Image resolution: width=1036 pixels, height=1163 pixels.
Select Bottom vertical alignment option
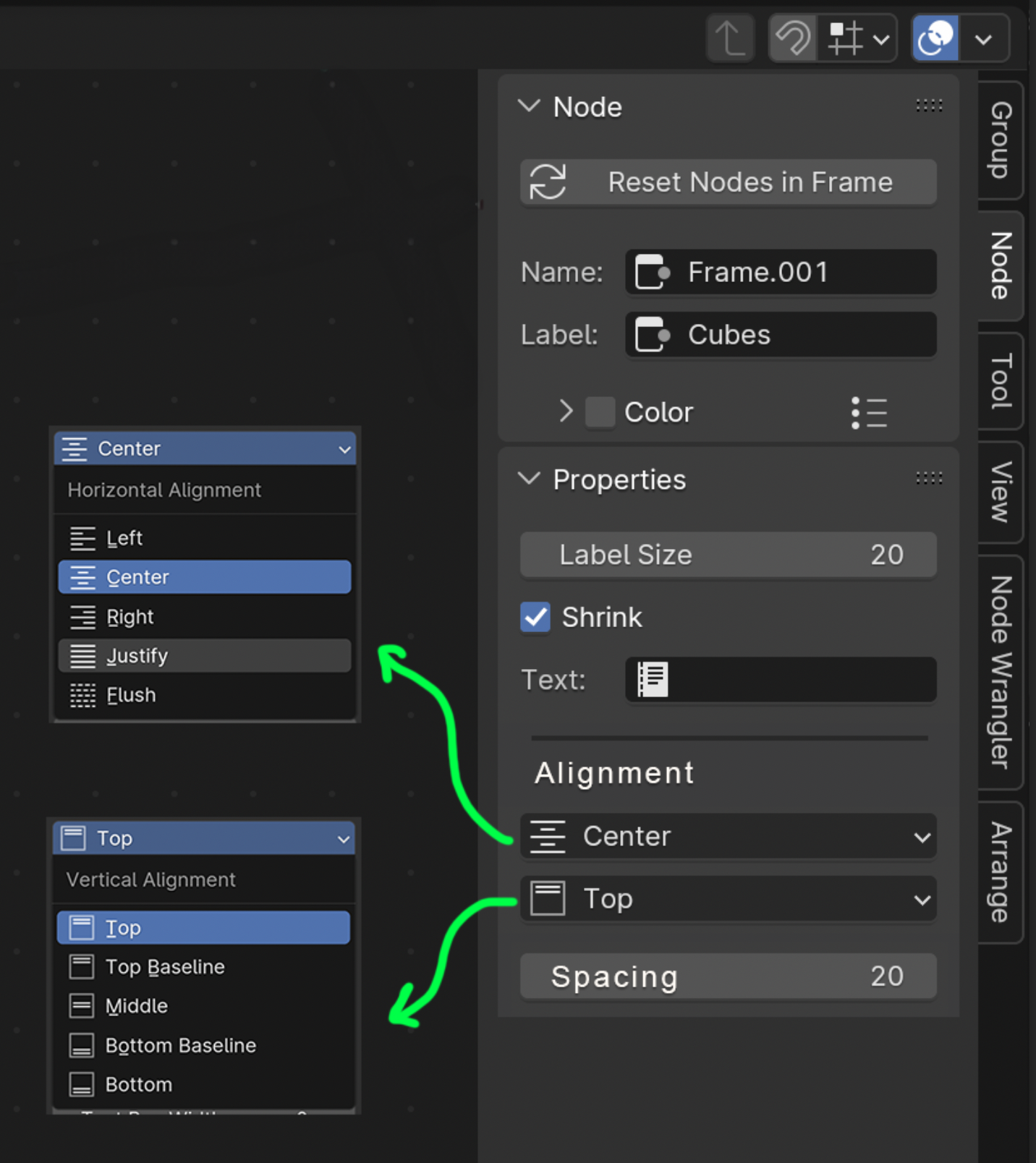(203, 1085)
